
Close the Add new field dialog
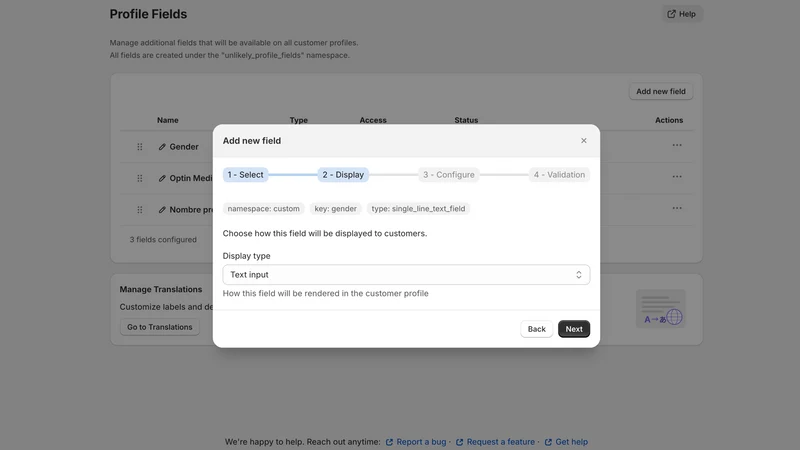[584, 140]
